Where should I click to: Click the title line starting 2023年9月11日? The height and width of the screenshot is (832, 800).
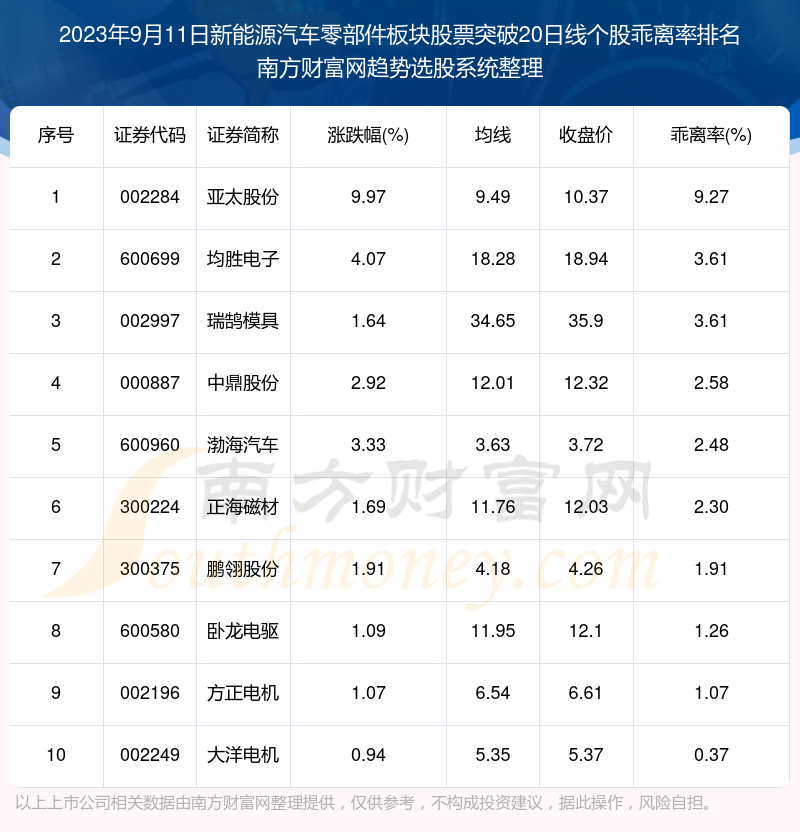(x=399, y=35)
